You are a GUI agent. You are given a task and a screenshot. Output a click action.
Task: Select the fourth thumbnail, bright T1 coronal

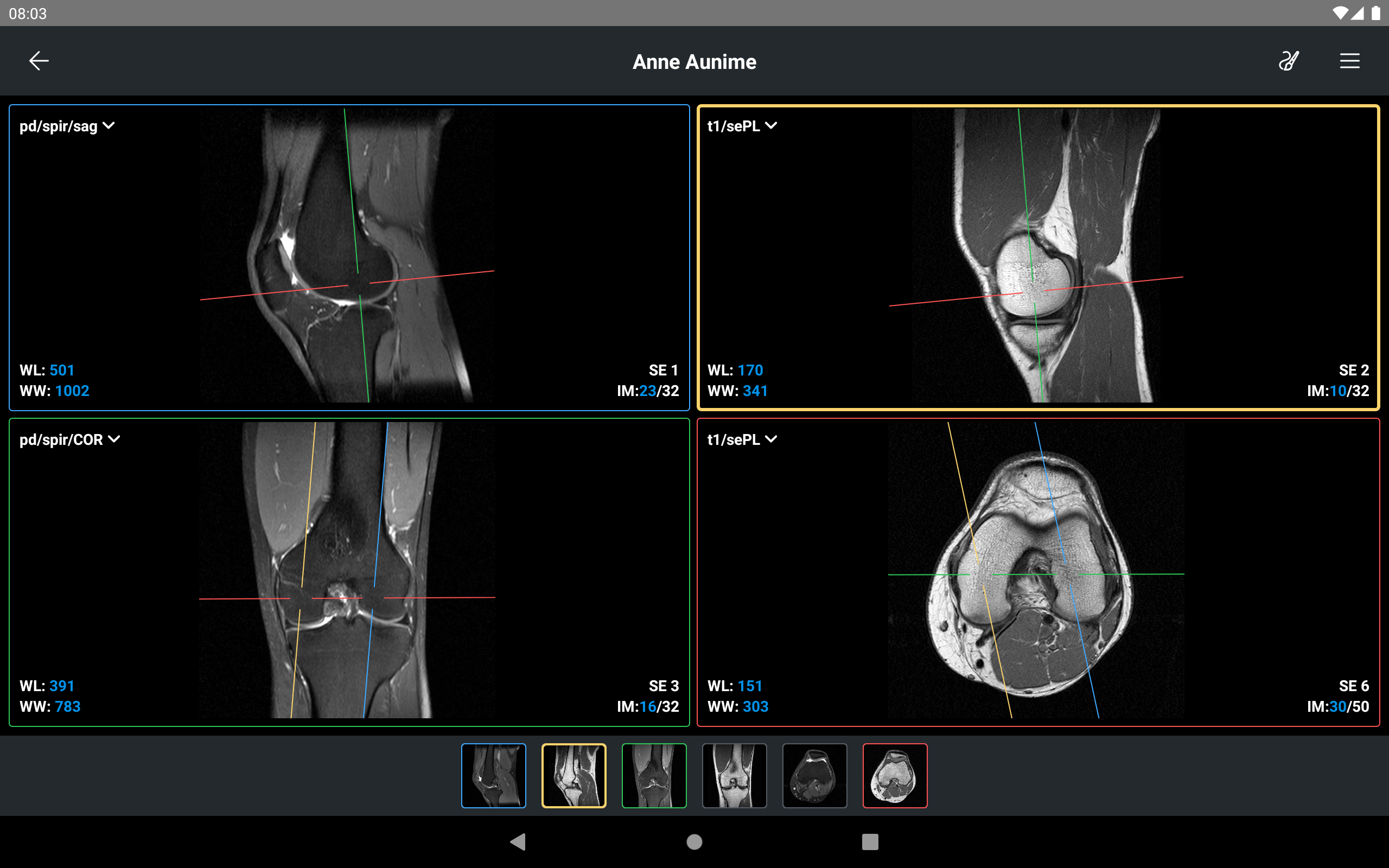click(735, 776)
